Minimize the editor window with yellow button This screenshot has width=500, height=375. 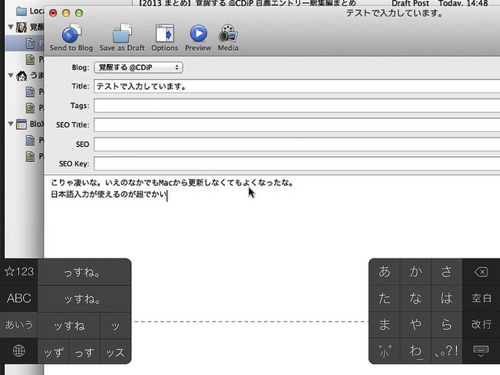pyautogui.click(x=66, y=13)
